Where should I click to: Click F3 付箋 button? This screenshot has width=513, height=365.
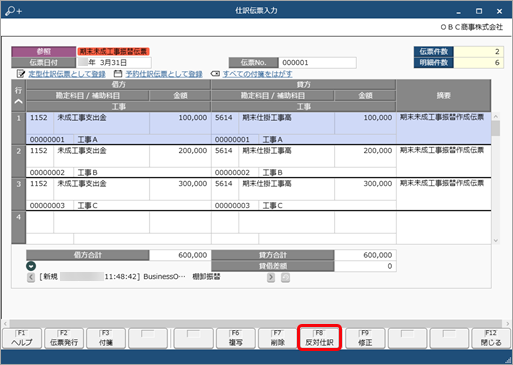point(106,338)
